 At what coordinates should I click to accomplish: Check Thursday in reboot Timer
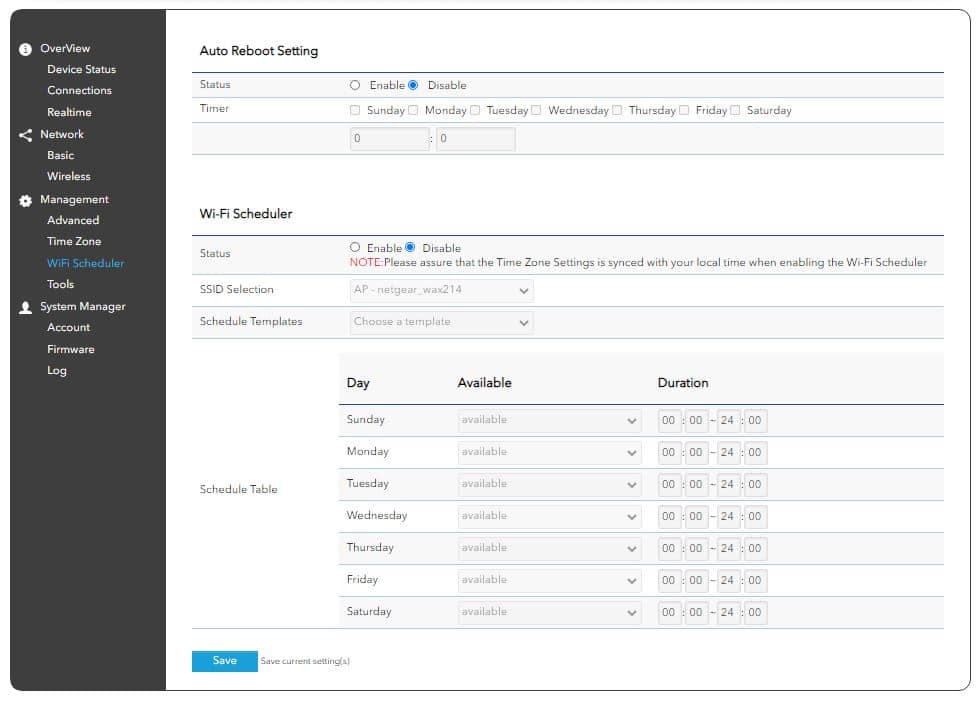point(617,110)
